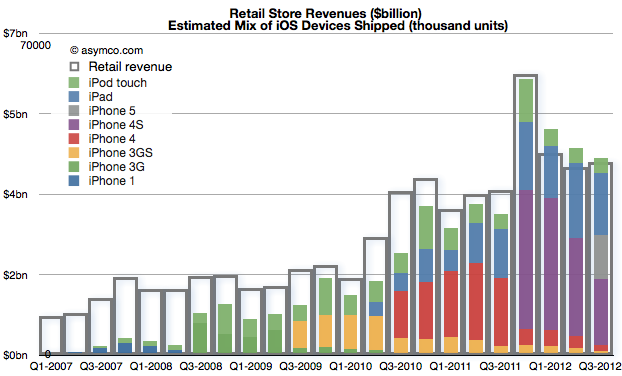Click the chart title Retail Store Revenues
Screen dimensions: 622x376
[325, 13]
